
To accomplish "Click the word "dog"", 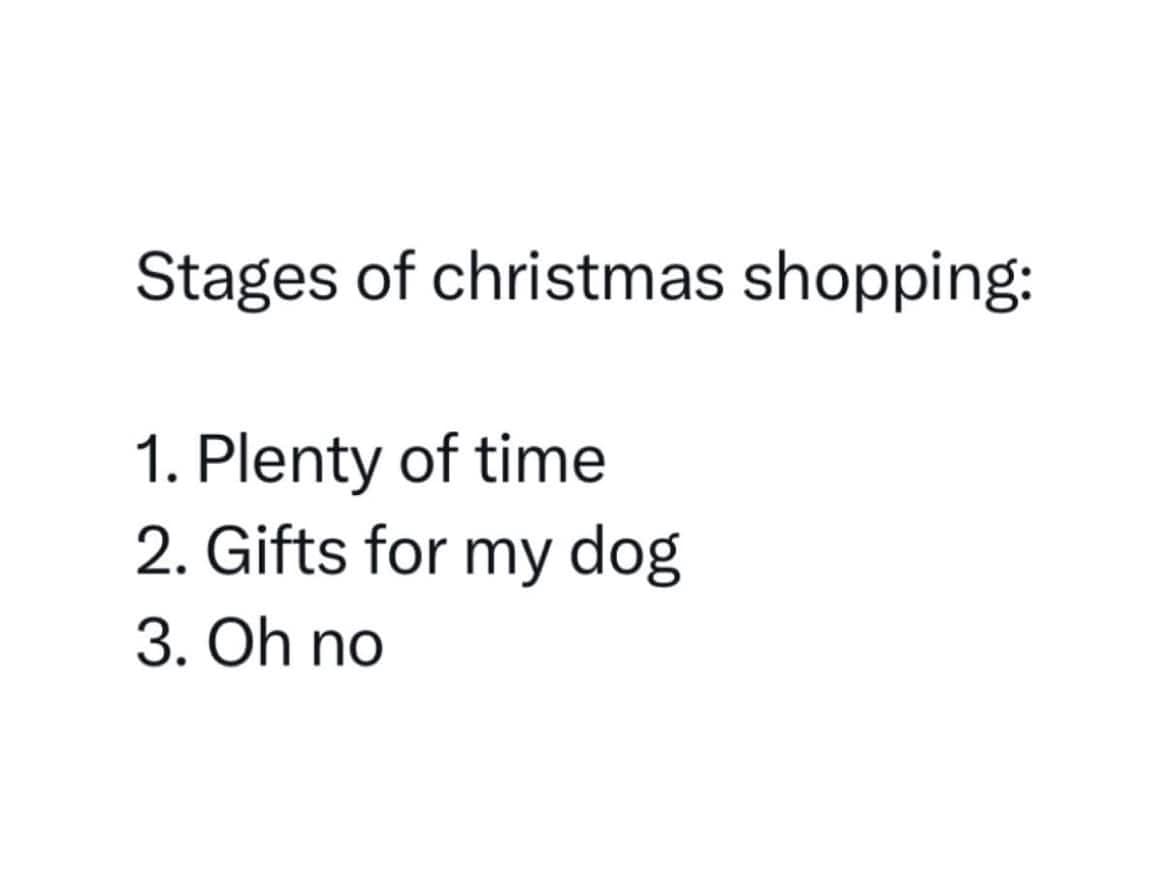I will point(625,556).
